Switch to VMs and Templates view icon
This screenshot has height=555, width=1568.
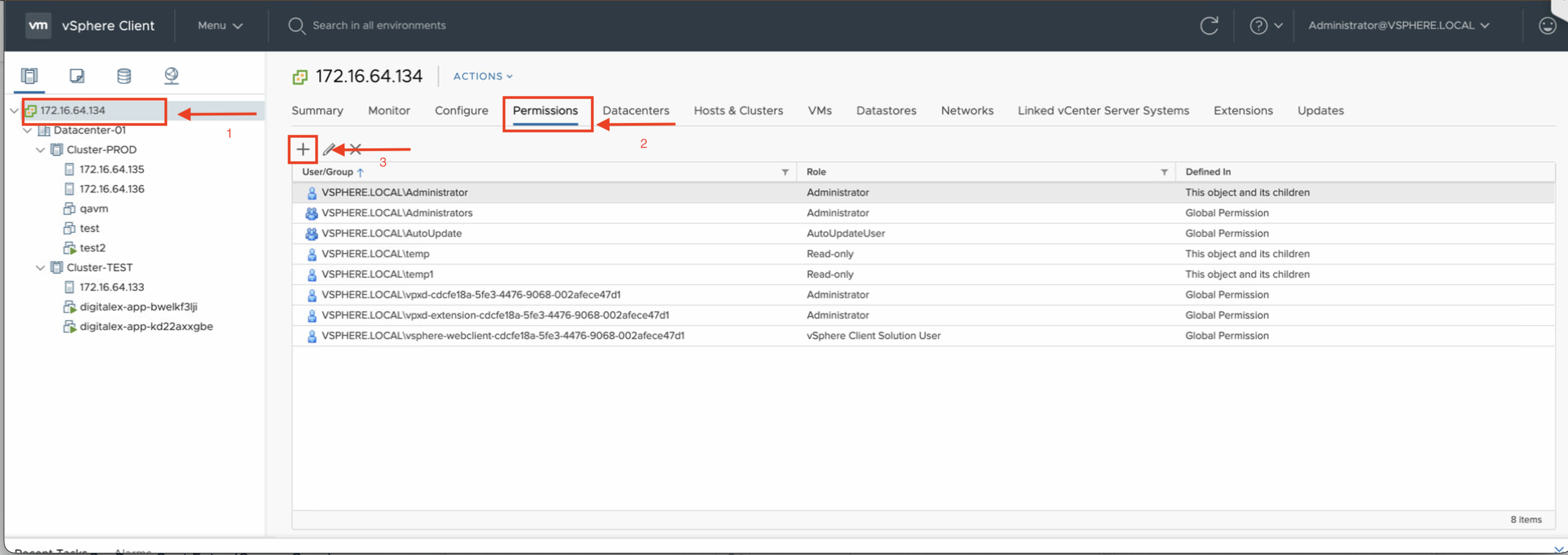[76, 75]
